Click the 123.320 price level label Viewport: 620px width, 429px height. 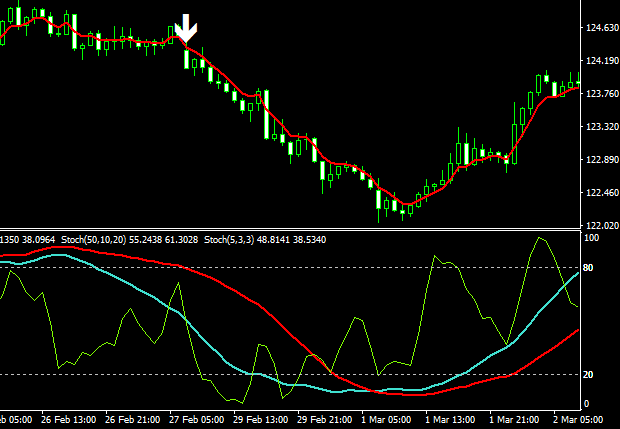600,127
